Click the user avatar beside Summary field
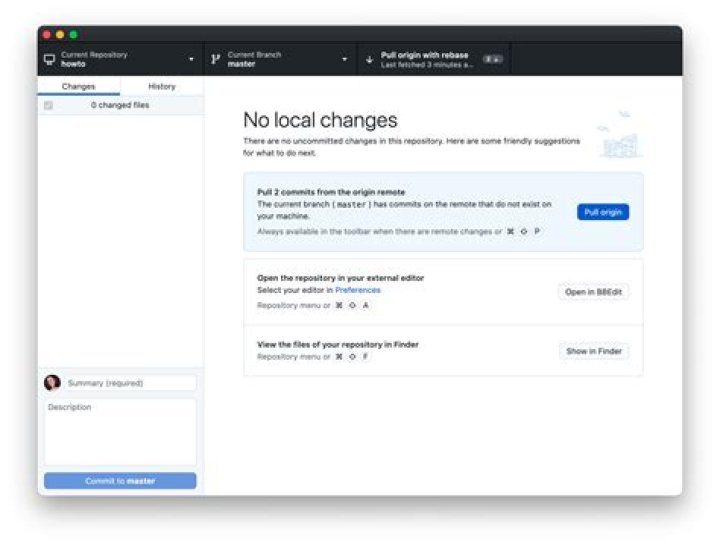Image resolution: width=720 pixels, height=545 pixels. pos(52,382)
